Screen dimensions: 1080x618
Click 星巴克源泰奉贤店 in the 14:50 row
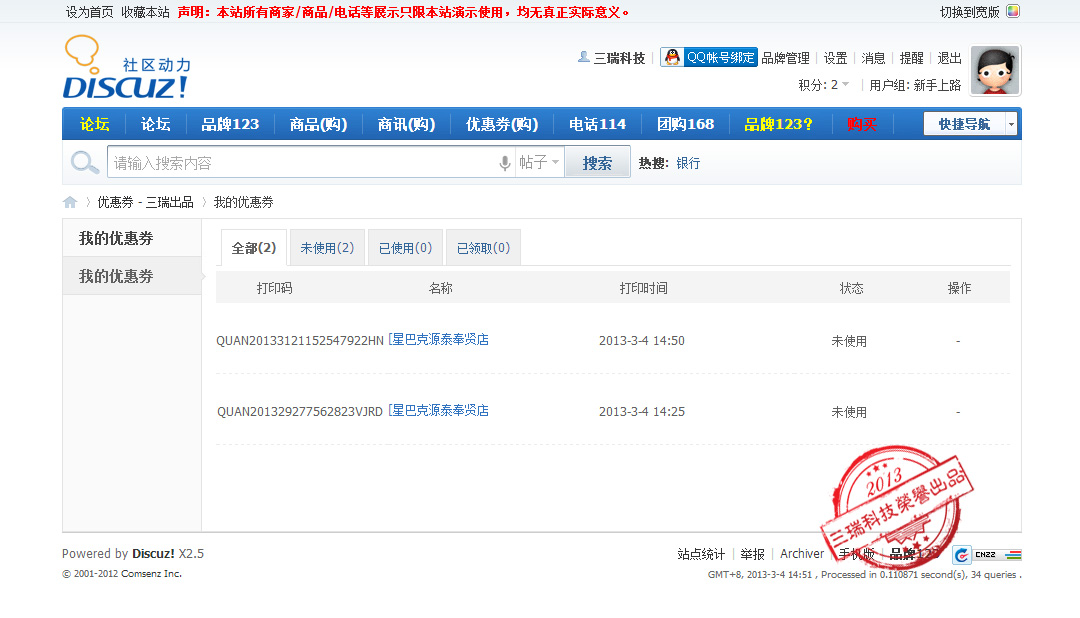(x=439, y=339)
